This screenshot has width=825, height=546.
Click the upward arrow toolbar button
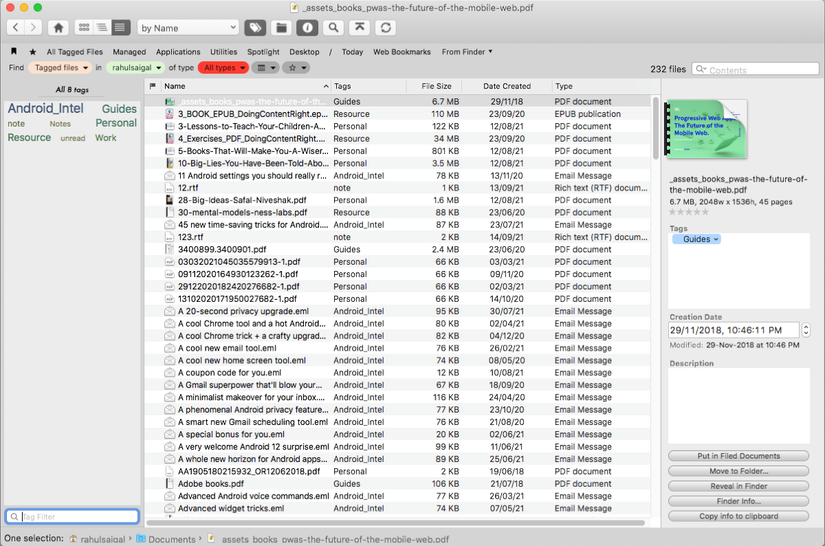coord(359,27)
